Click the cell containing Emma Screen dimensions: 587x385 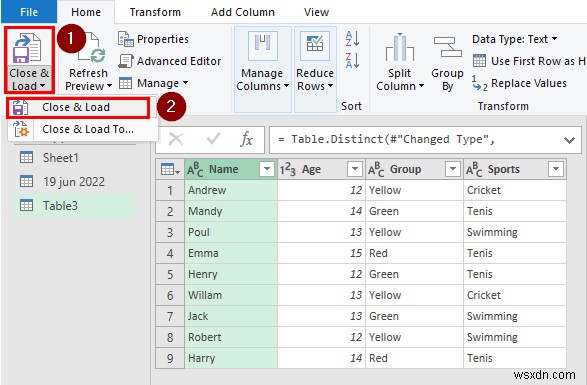(x=231, y=253)
